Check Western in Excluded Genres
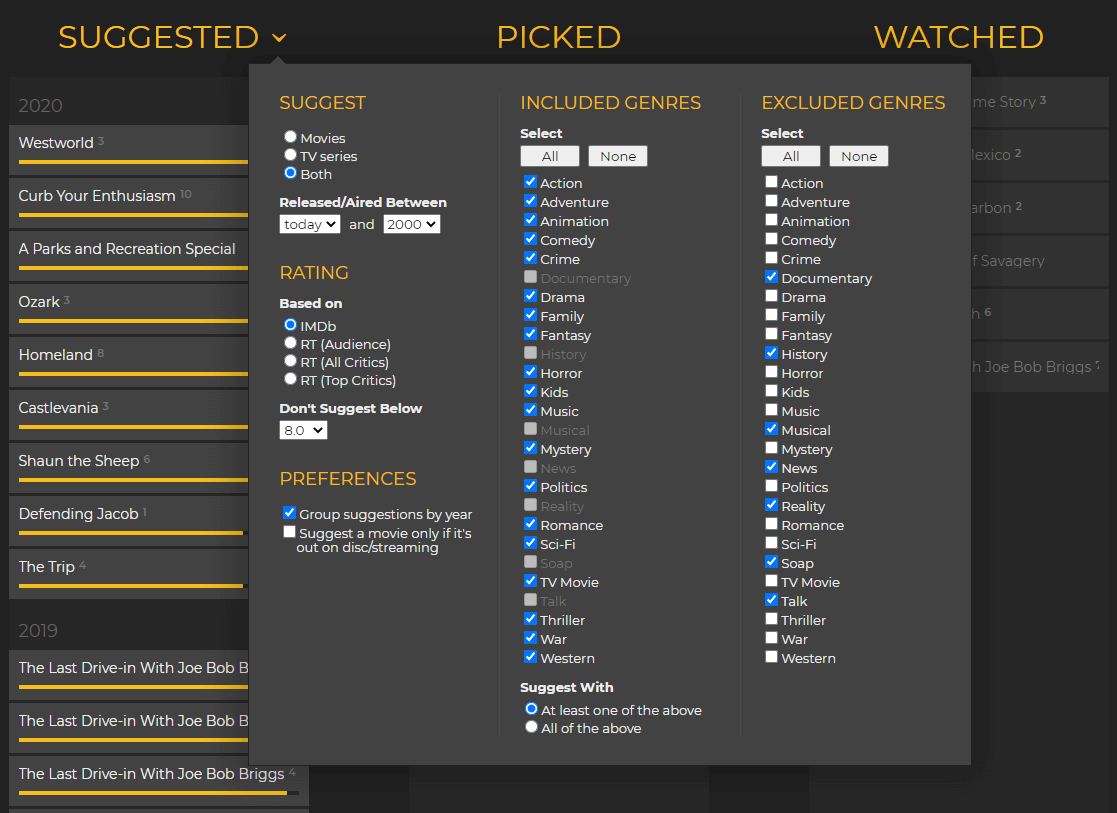The image size is (1117, 813). pyautogui.click(x=771, y=657)
